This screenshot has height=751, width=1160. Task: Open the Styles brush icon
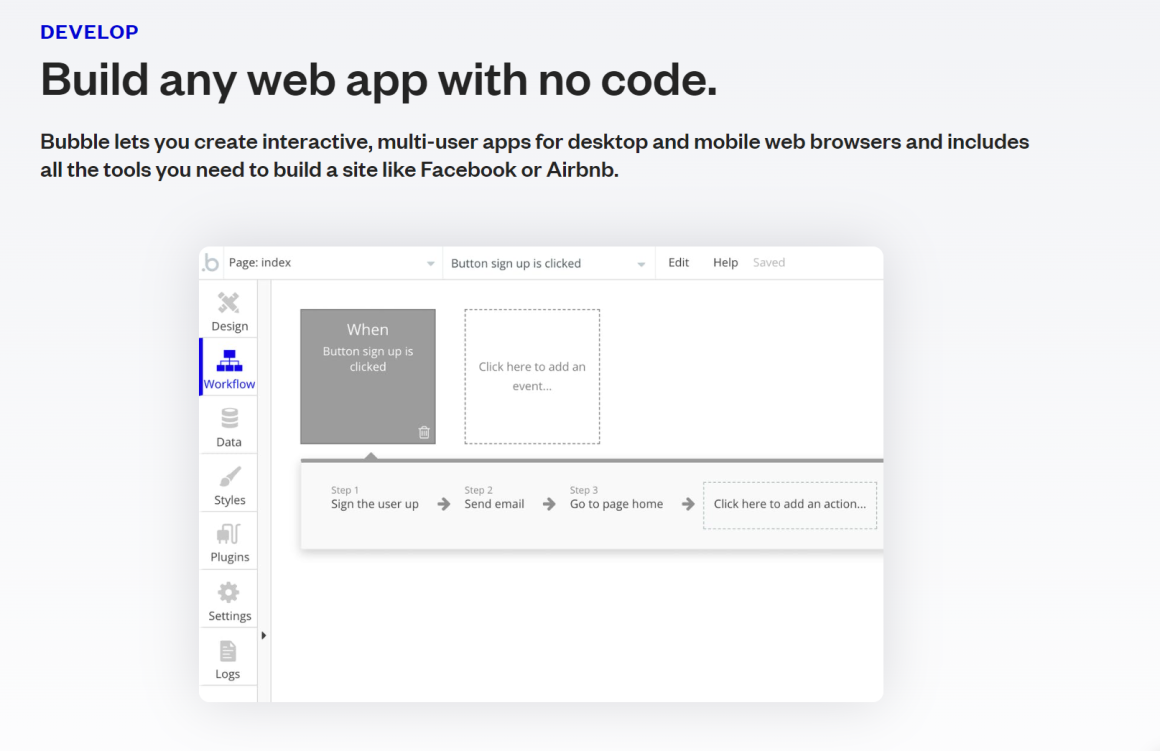tap(229, 477)
